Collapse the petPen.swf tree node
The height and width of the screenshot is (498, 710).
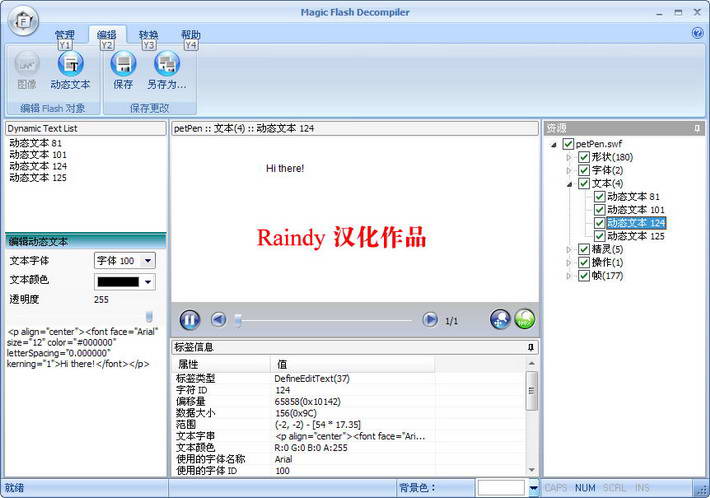(x=553, y=145)
